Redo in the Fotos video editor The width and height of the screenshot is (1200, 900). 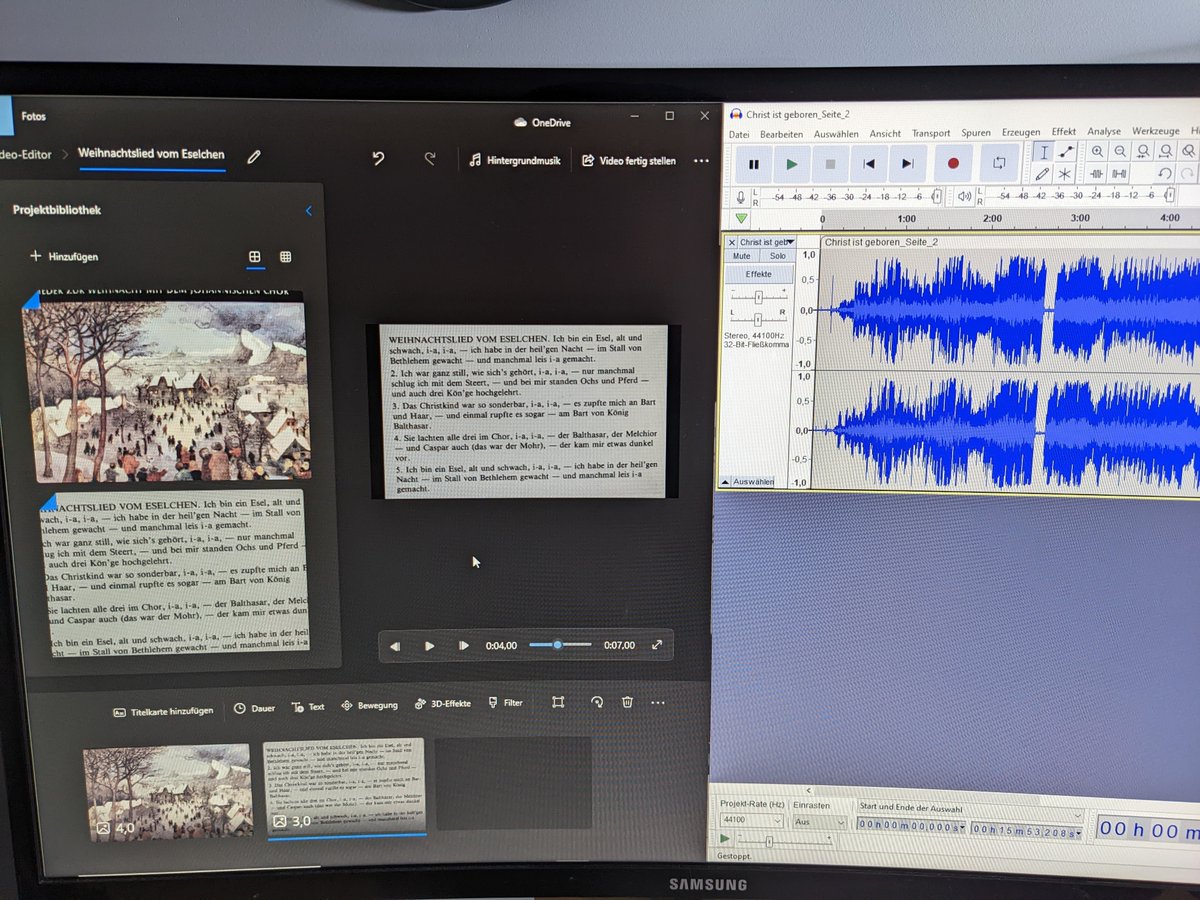430,158
